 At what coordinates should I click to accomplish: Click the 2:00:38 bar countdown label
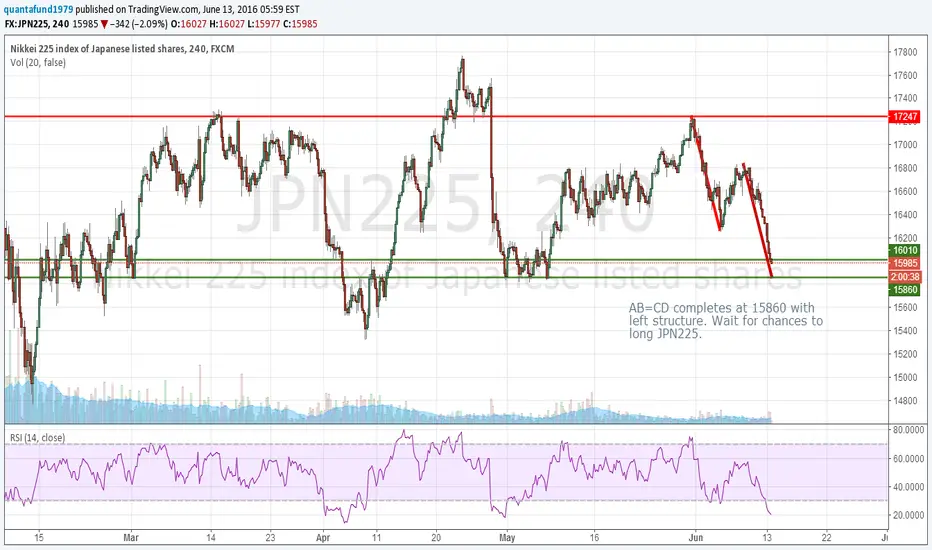pos(905,276)
